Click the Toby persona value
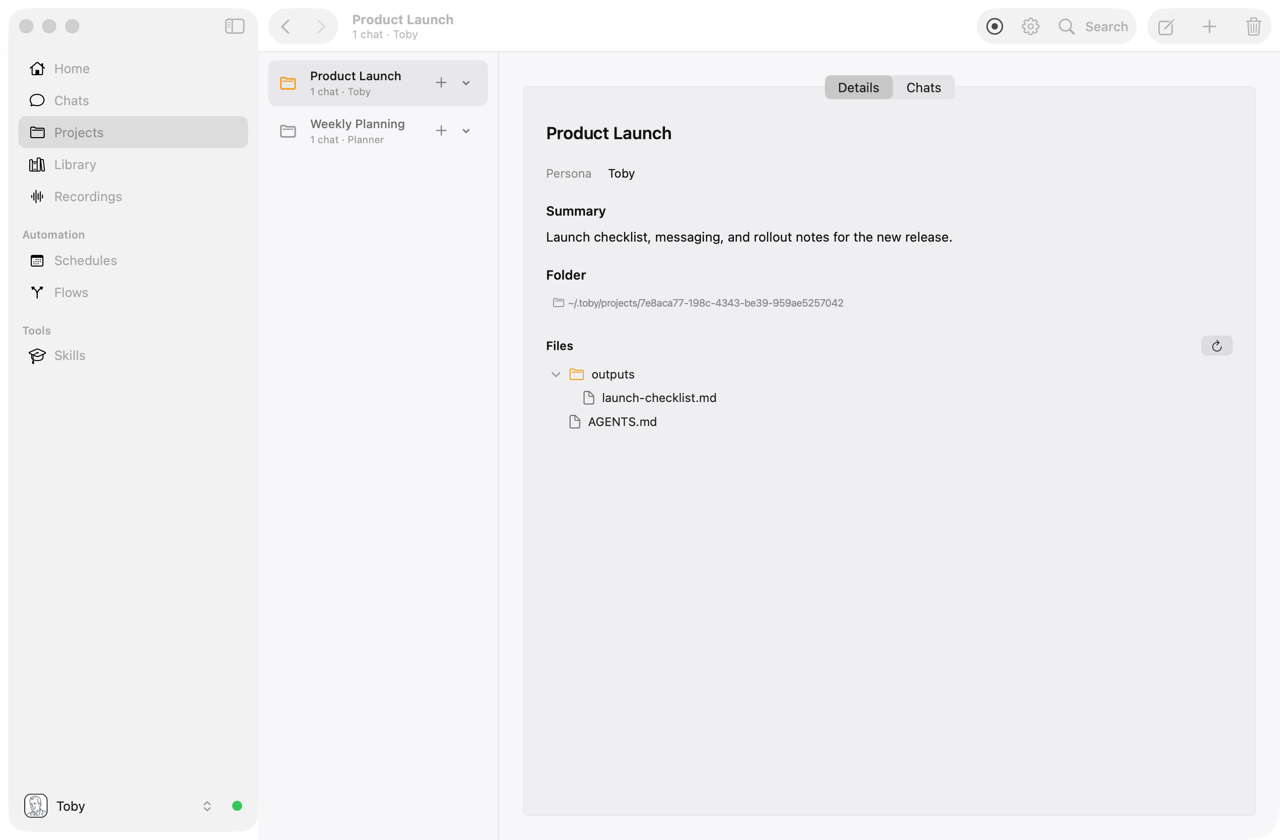This screenshot has height=840, width=1280. 621,173
